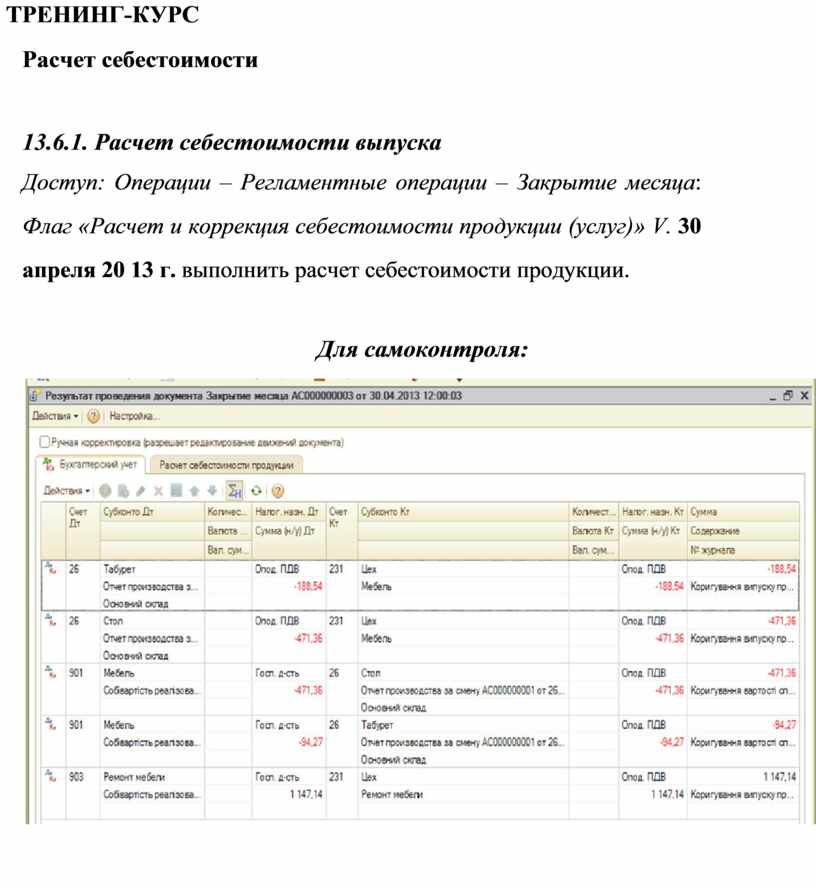Click the posting icon of the Табурет row
Viewport: 816px width, 888px height.
[x=52, y=568]
